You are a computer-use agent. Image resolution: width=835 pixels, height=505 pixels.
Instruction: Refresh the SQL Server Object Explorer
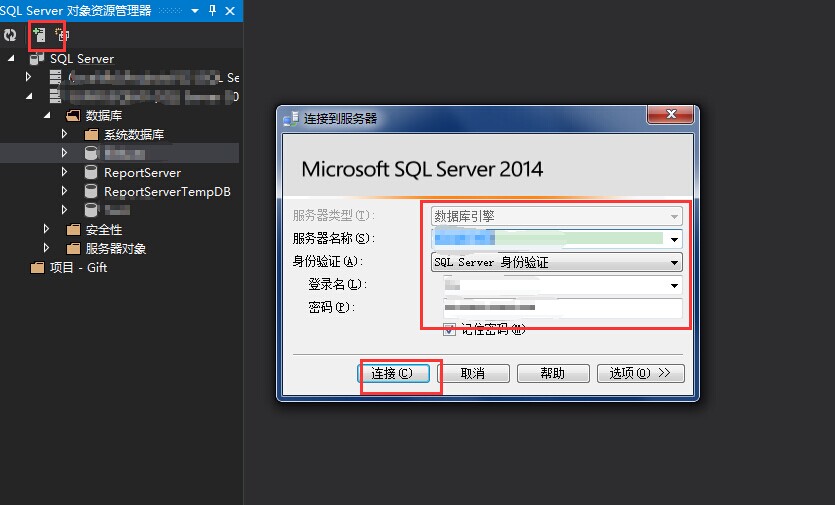[x=10, y=35]
